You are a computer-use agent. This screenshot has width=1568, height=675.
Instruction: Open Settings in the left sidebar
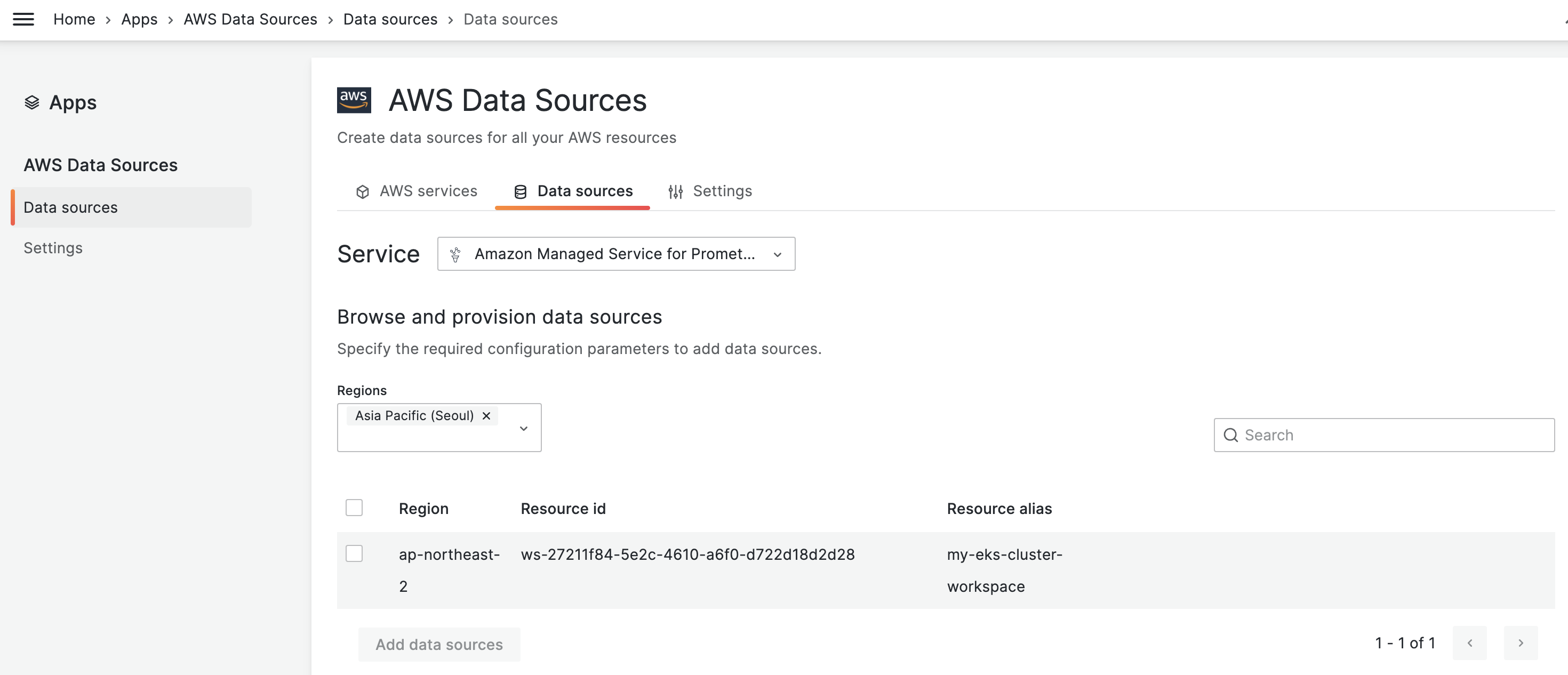click(53, 248)
